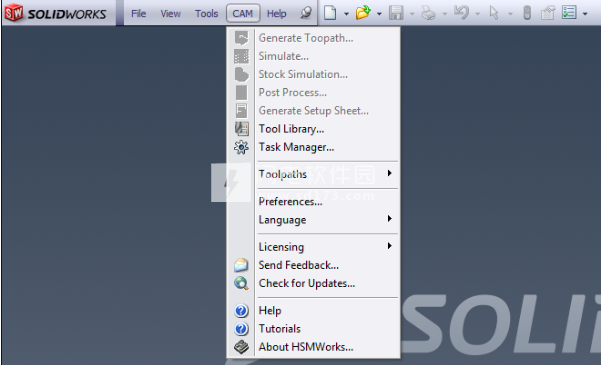The height and width of the screenshot is (365, 602).
Task: Open the Tools menu
Action: click(x=206, y=14)
